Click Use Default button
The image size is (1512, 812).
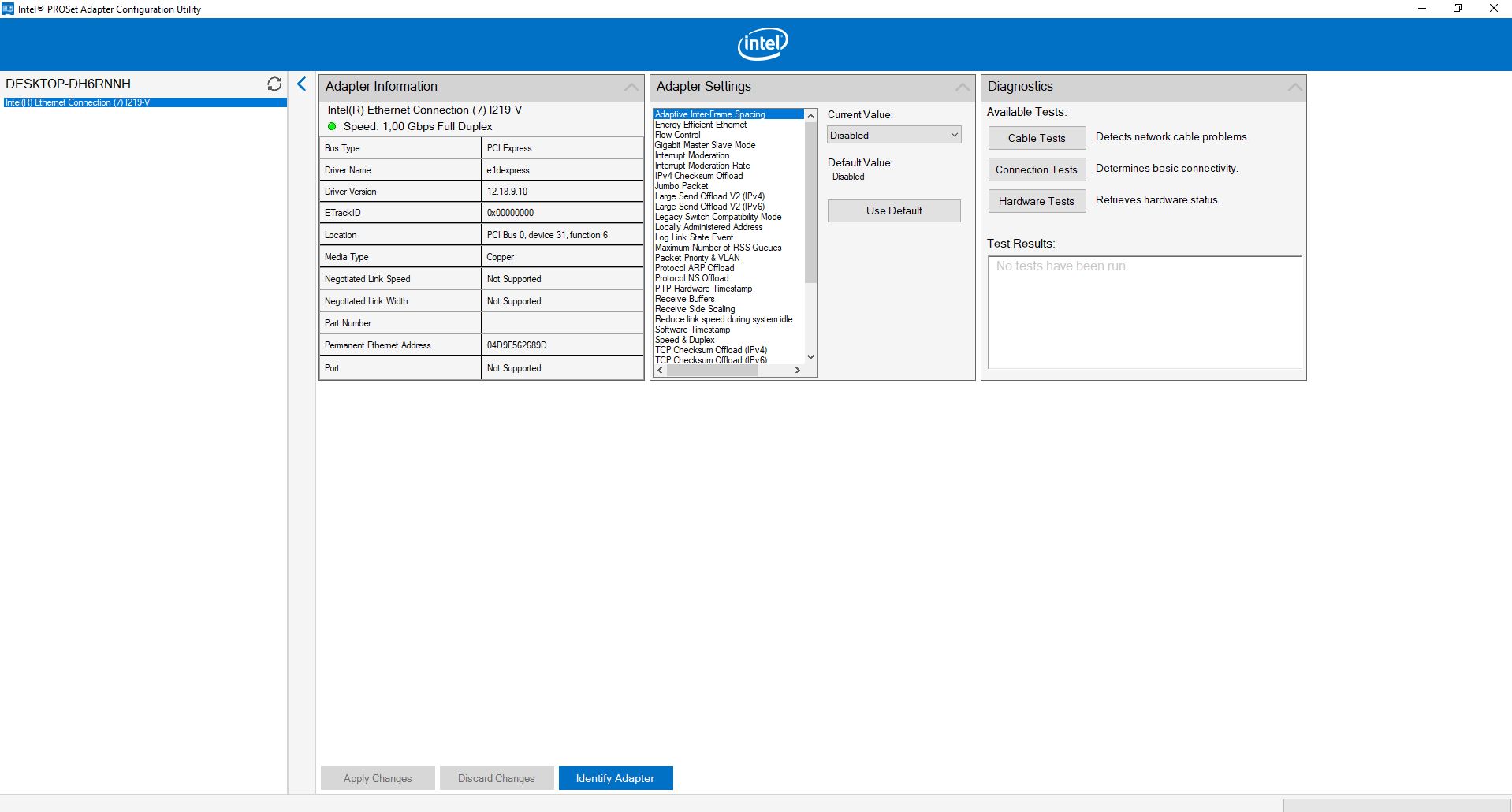(893, 210)
